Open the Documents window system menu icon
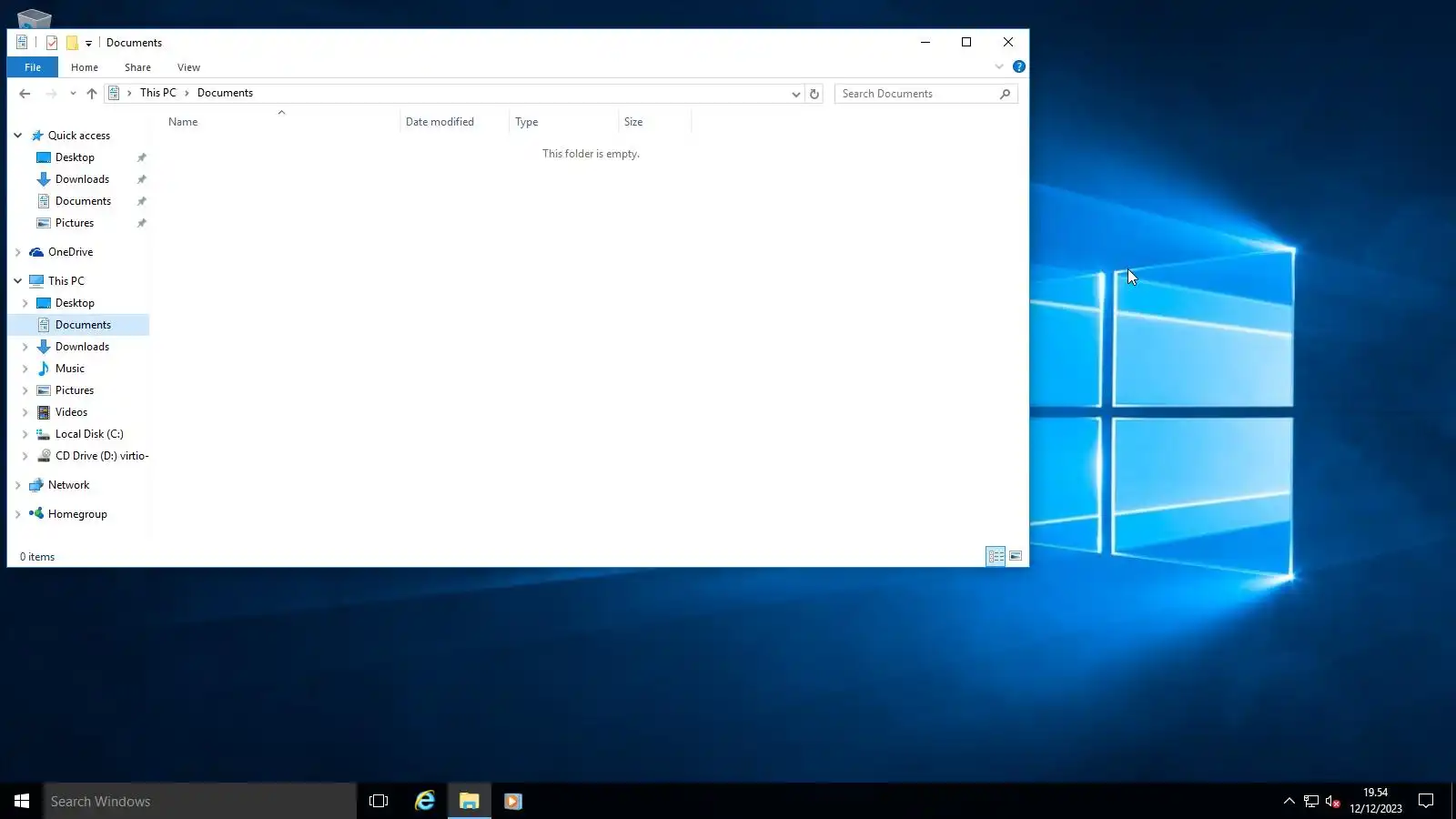1456x819 pixels. tap(22, 42)
